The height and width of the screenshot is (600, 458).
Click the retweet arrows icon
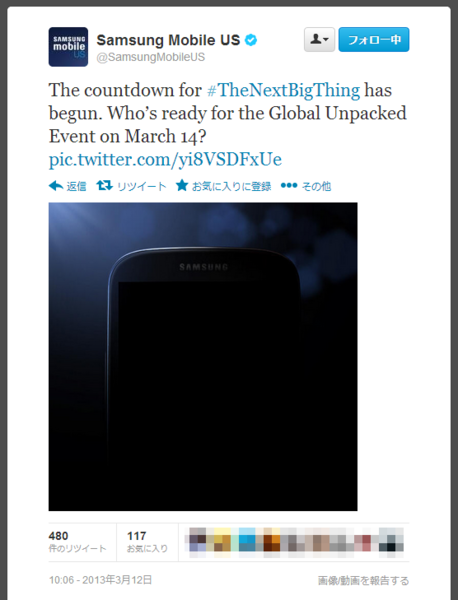(104, 186)
